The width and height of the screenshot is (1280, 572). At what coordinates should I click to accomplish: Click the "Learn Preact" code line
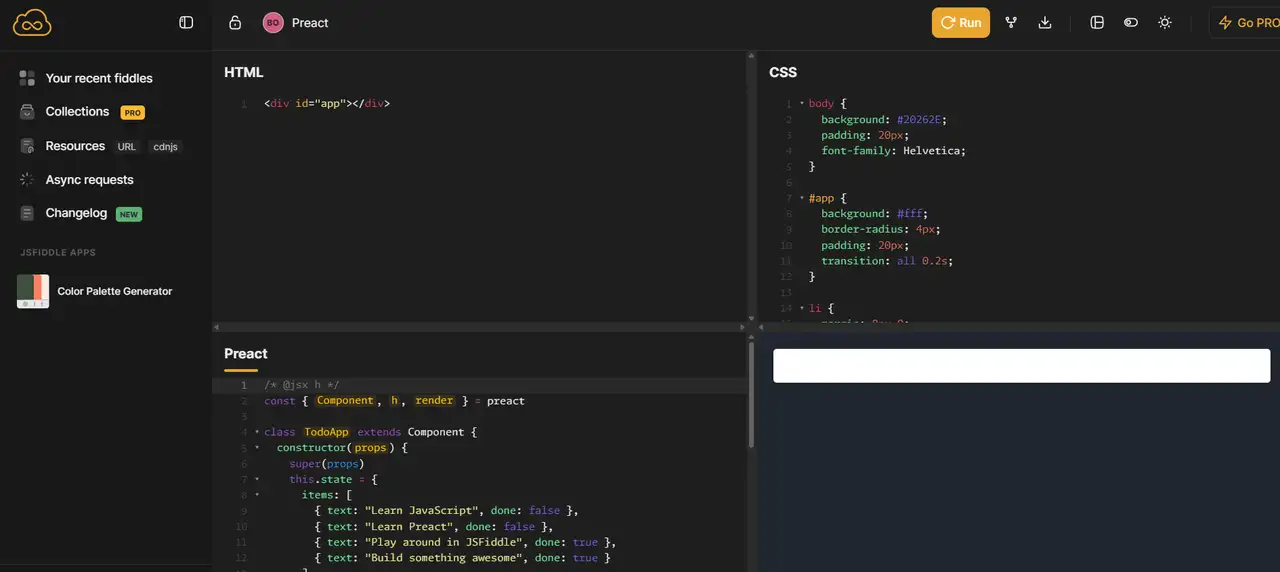433,526
